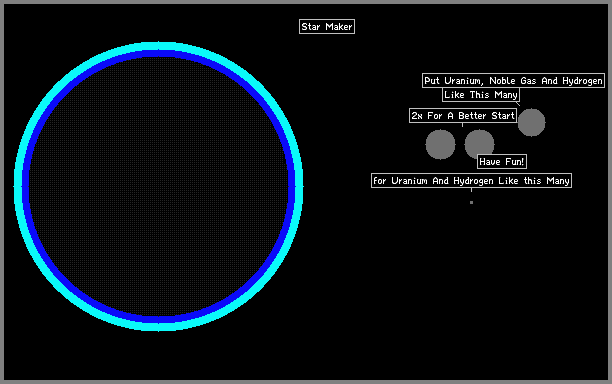
Task: Click the gray left border wall
Action: click(2, 192)
